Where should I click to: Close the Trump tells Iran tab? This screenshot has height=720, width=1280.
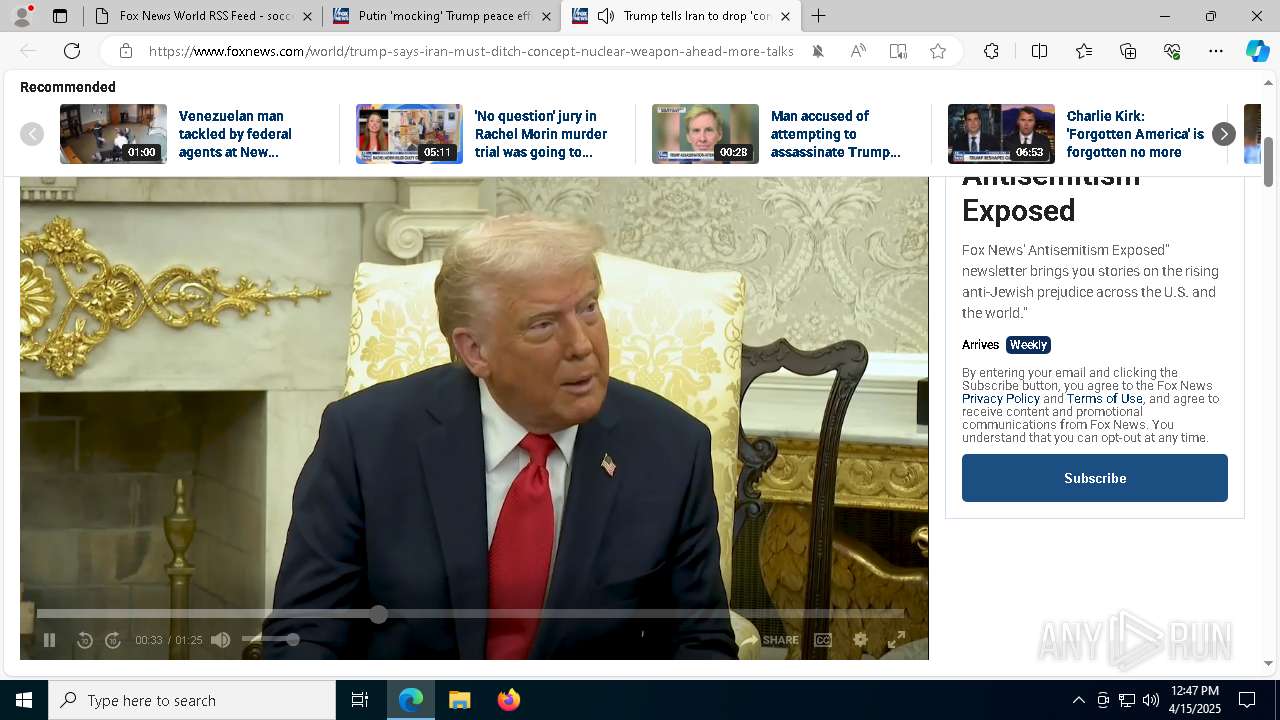785,16
